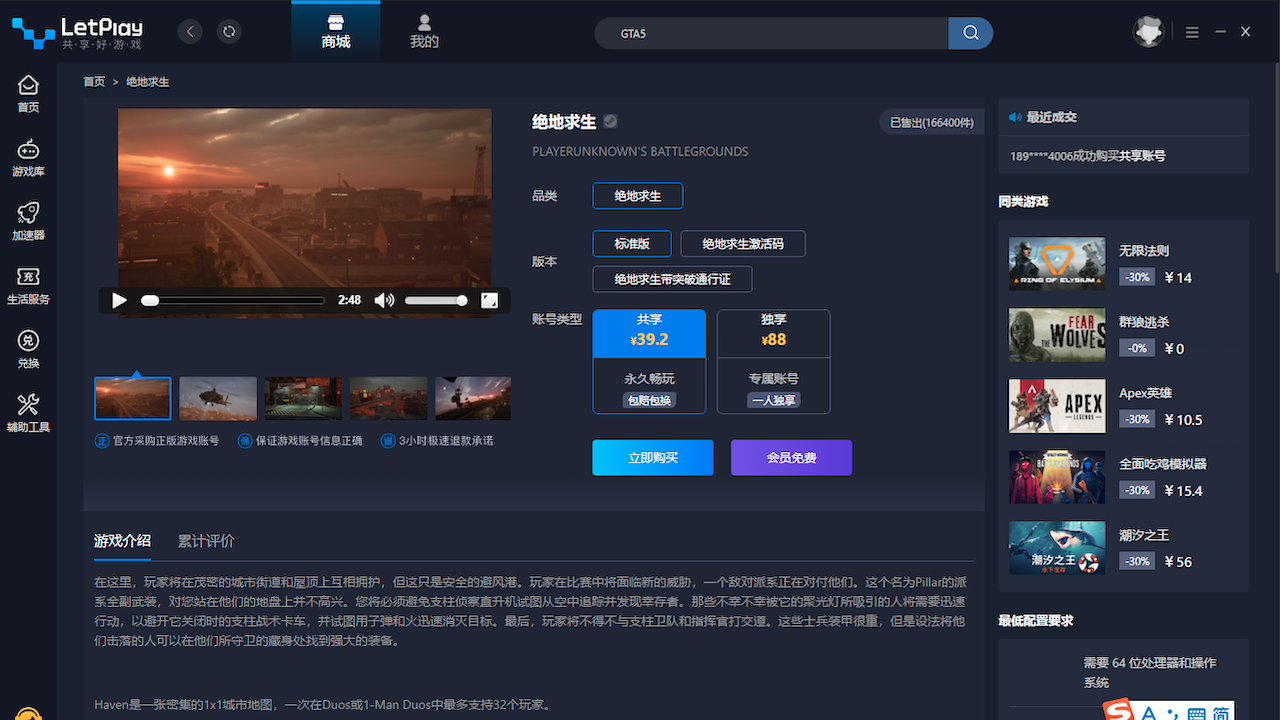
Task: Select the 绝地求生 category option
Action: (638, 196)
